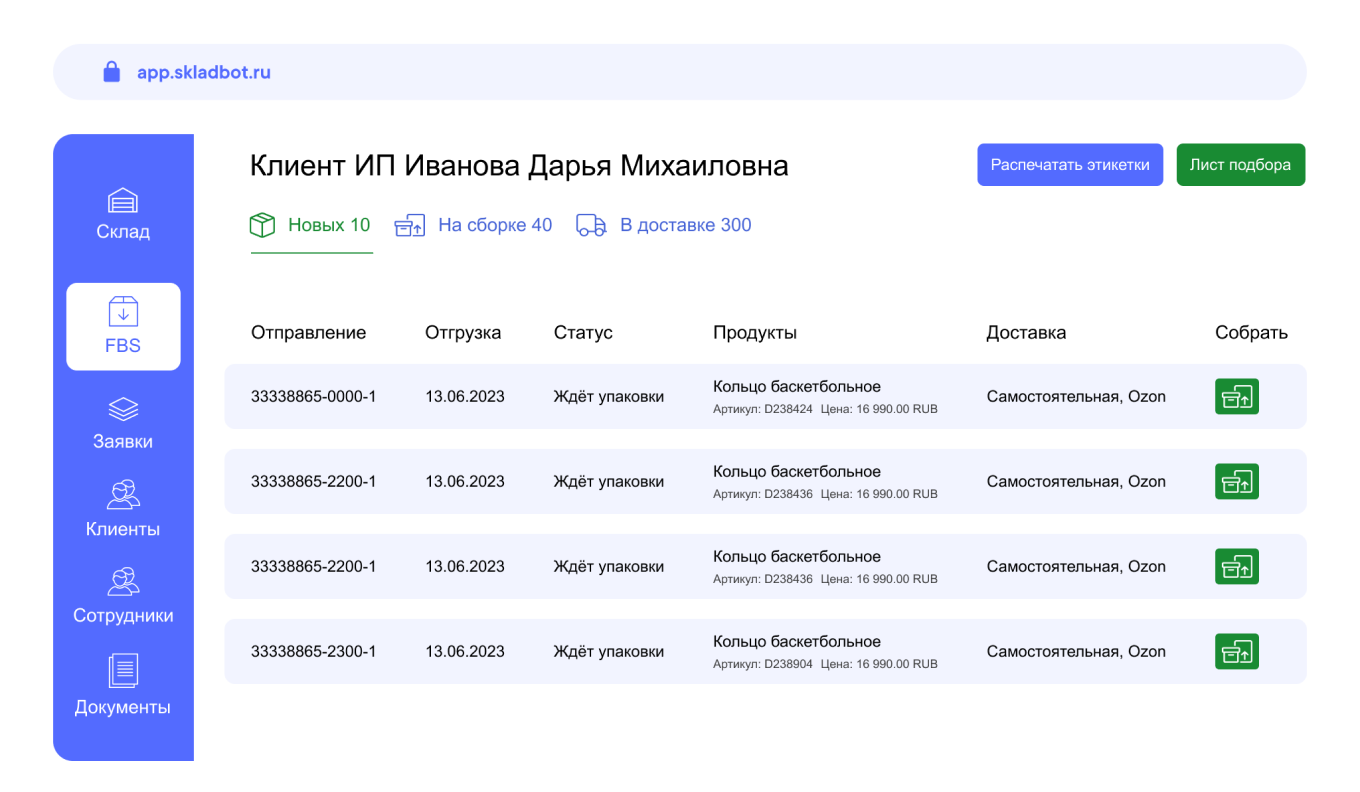1360x792 pixels.
Task: Click the packing icon beside На сборке
Action: click(x=409, y=225)
